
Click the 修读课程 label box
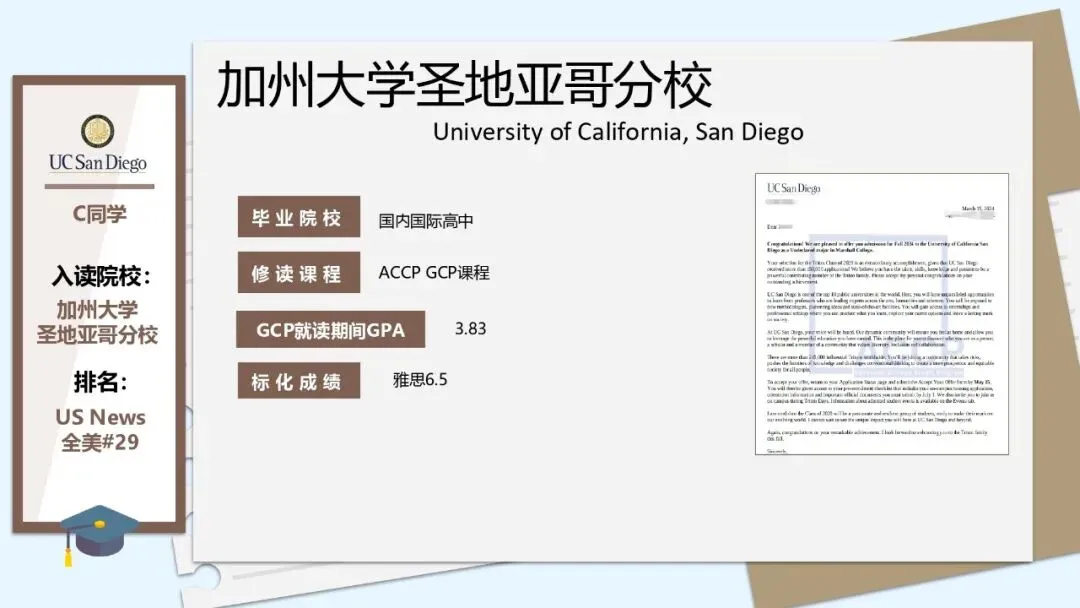[299, 273]
